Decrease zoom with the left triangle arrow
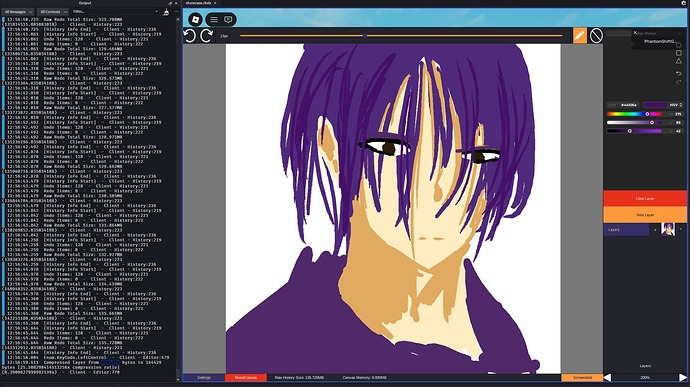 (607, 377)
